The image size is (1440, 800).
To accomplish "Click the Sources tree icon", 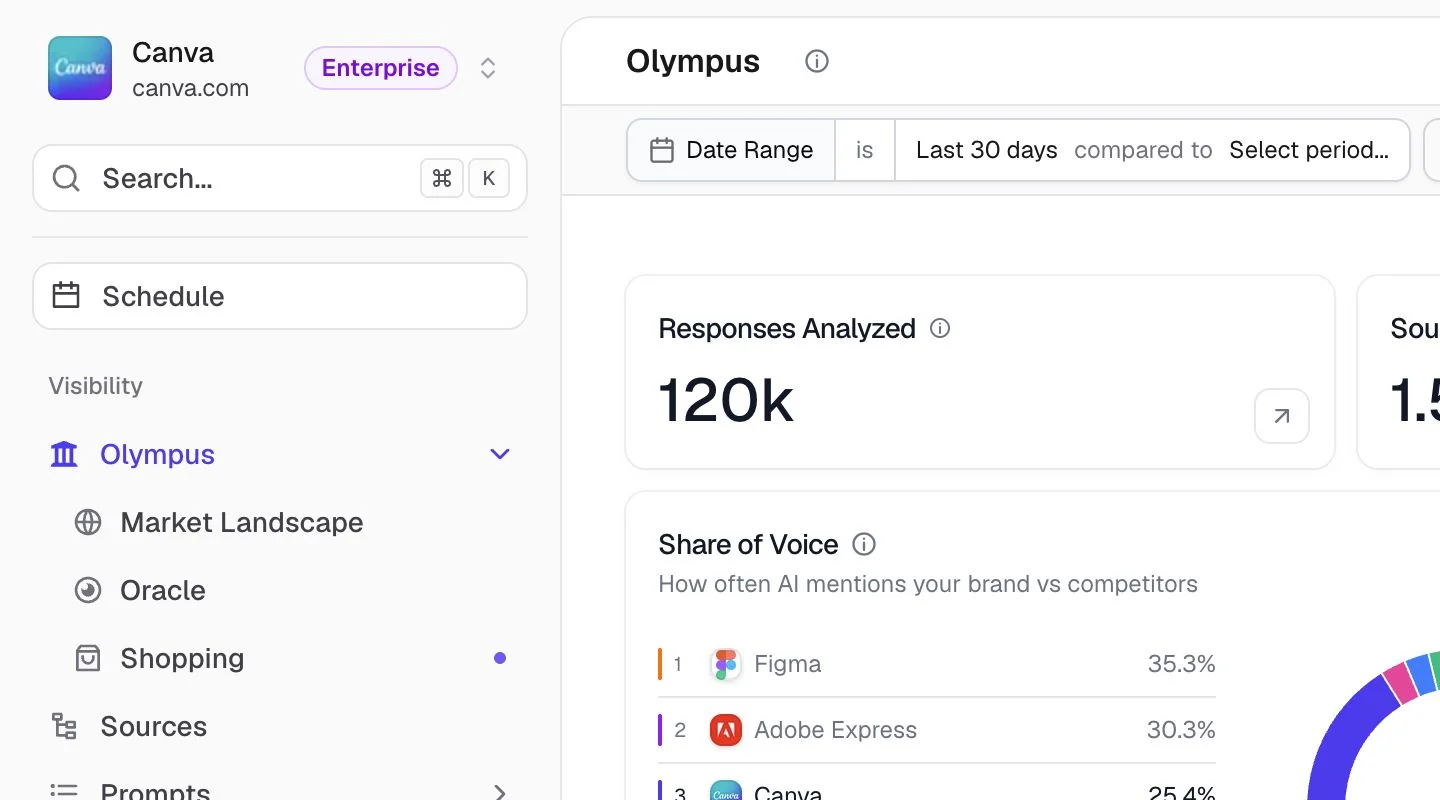I will tap(64, 726).
